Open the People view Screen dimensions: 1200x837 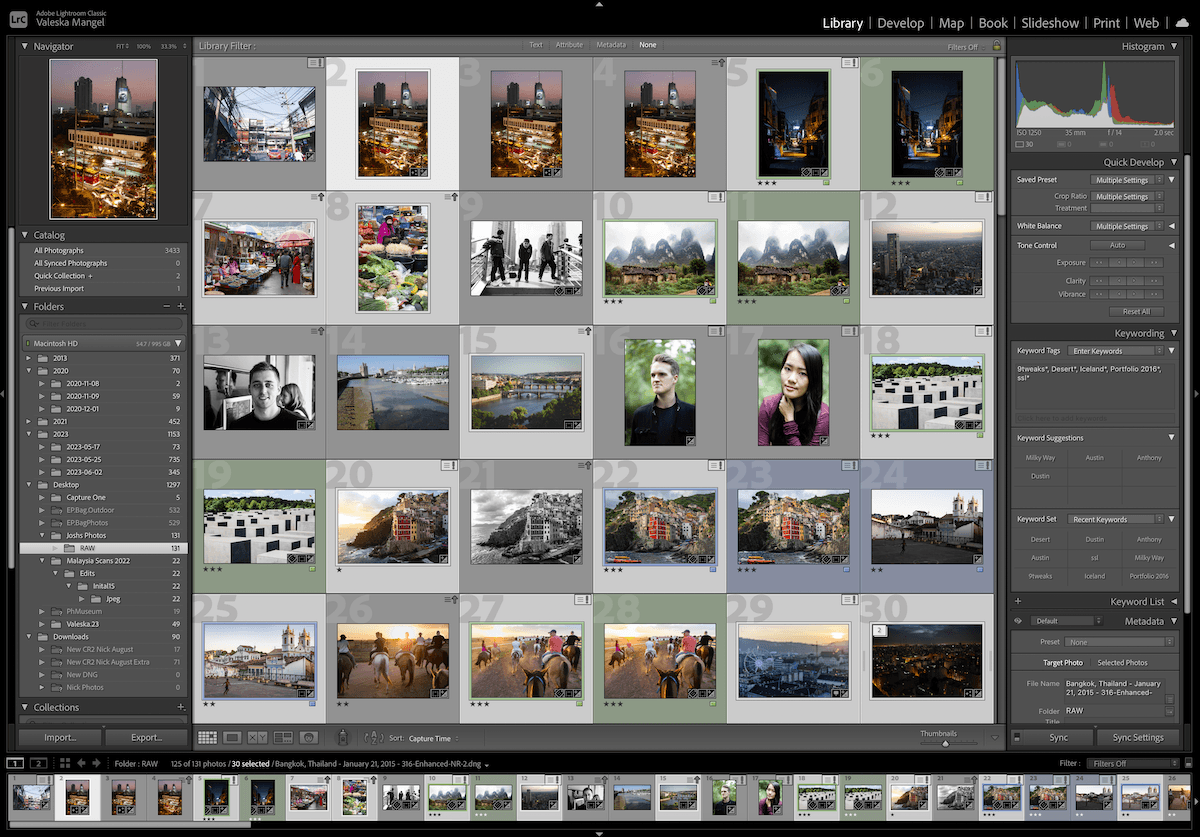(x=307, y=737)
